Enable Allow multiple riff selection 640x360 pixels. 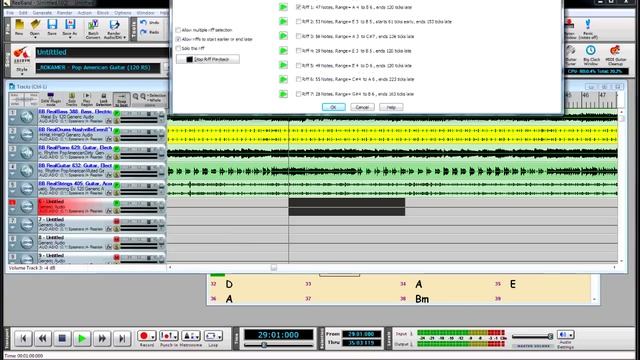(x=178, y=30)
